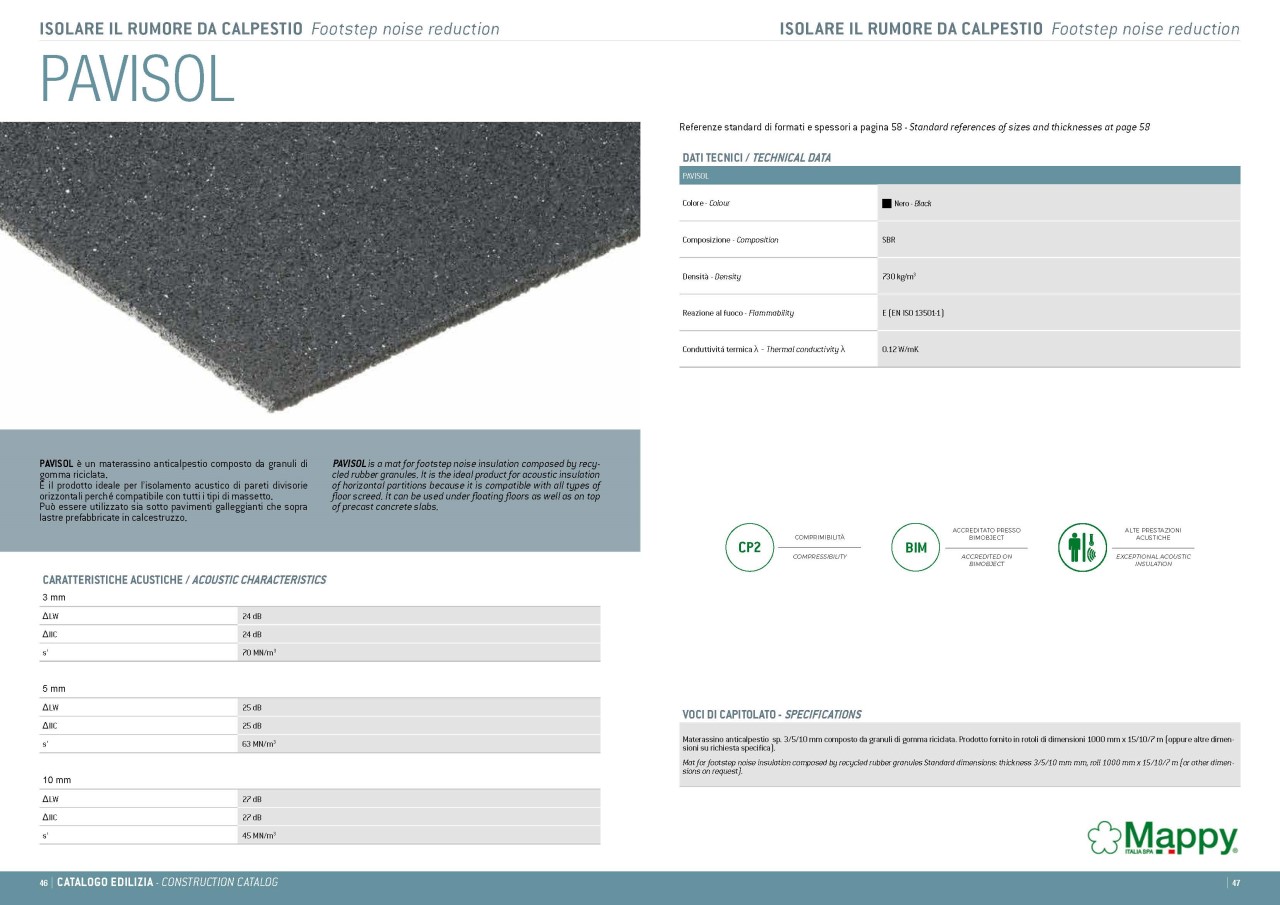Click the 3 mm thickness label
The width and height of the screenshot is (1280, 905).
click(54, 597)
